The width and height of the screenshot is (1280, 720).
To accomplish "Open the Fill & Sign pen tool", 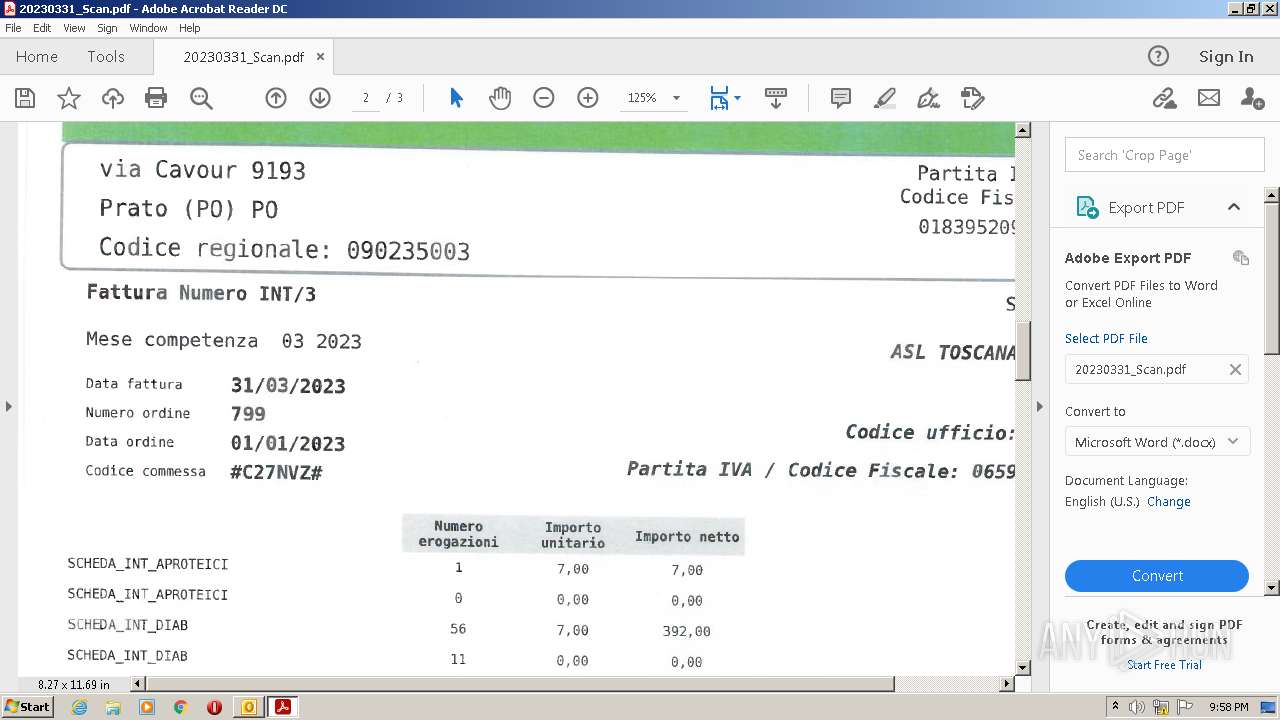I will tap(928, 98).
